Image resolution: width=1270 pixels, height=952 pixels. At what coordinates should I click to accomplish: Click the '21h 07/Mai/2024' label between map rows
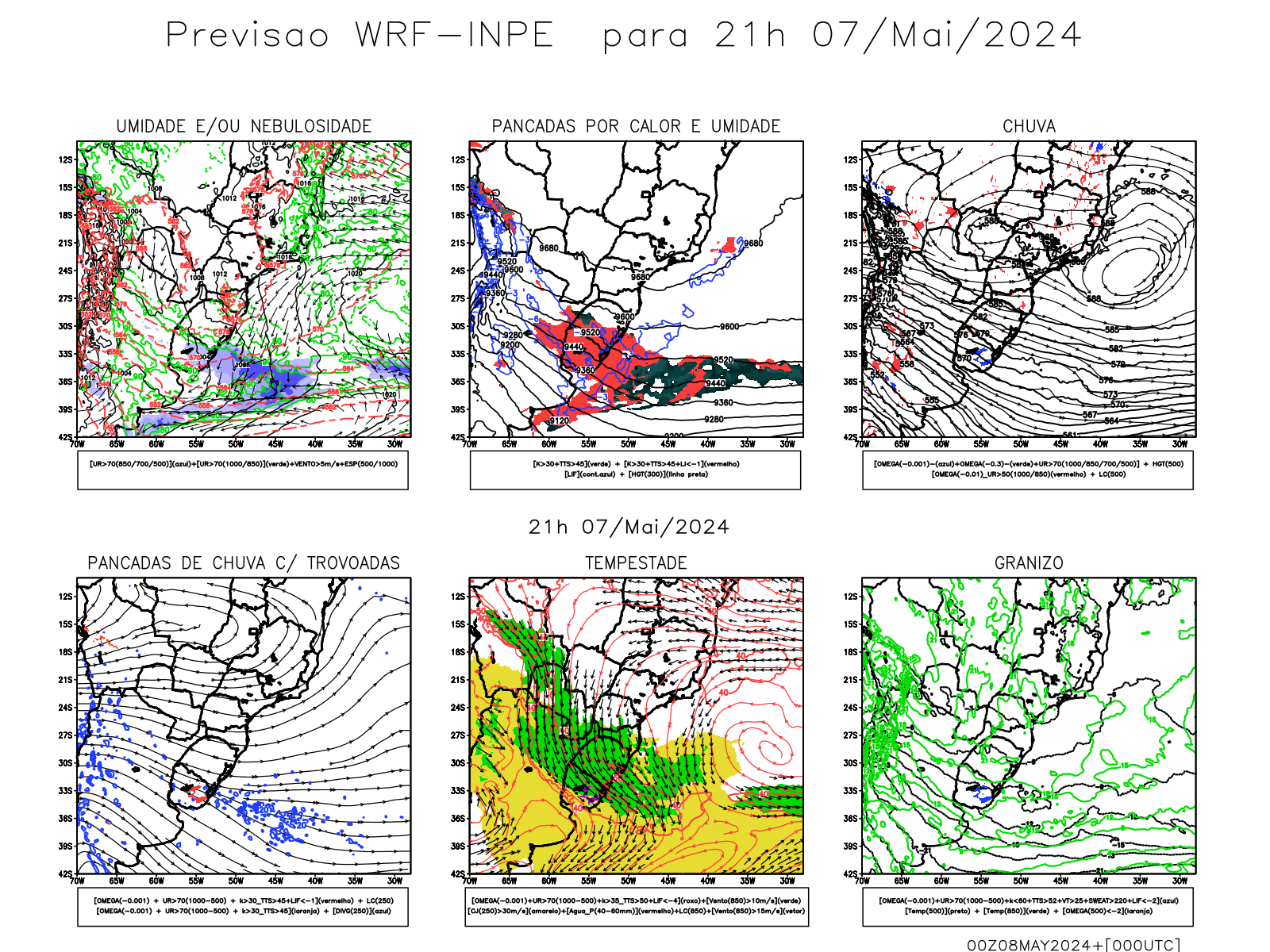(x=629, y=527)
